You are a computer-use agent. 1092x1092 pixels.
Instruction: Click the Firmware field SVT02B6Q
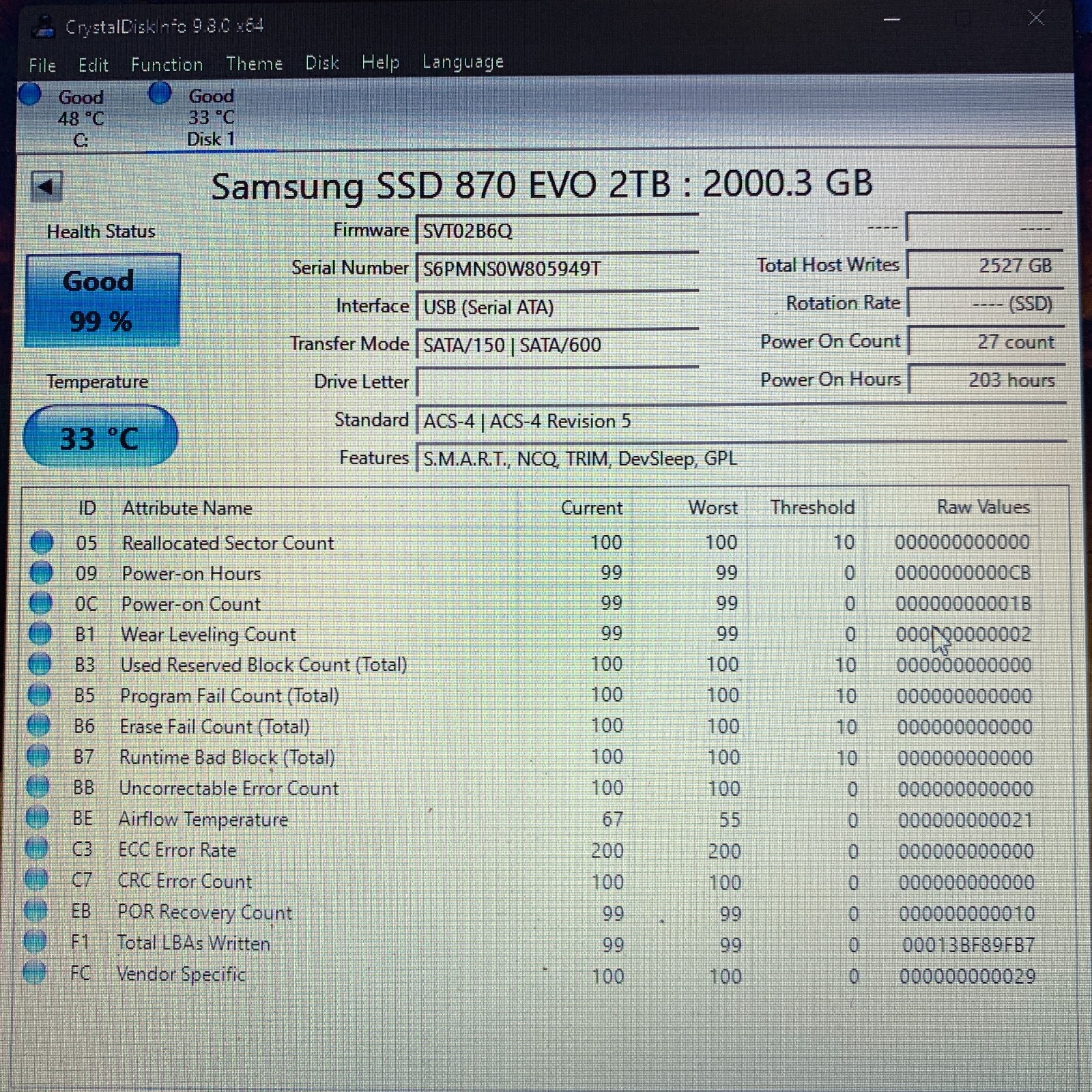tap(557, 231)
